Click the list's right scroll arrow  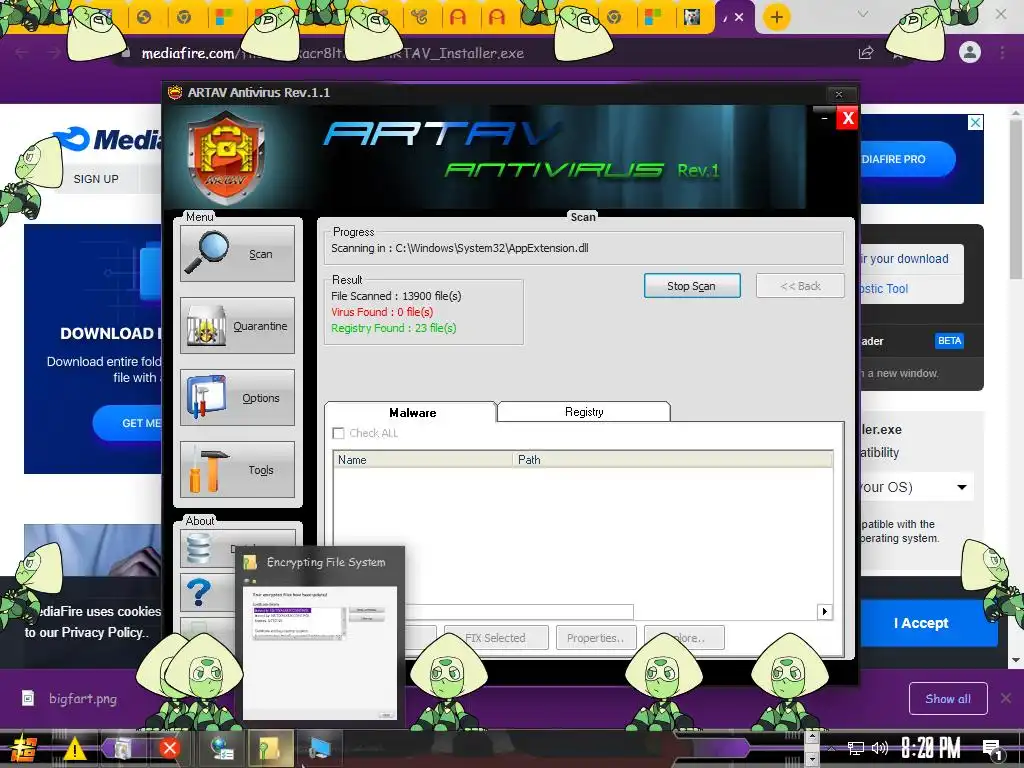(825, 612)
